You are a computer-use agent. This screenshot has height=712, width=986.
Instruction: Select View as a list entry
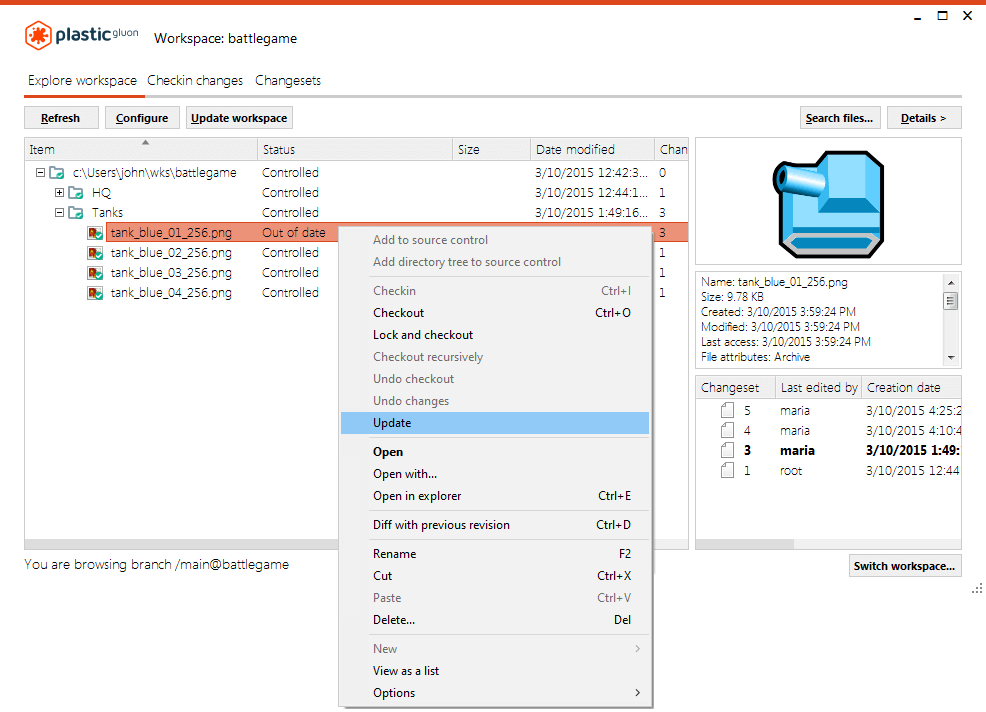(x=495, y=671)
